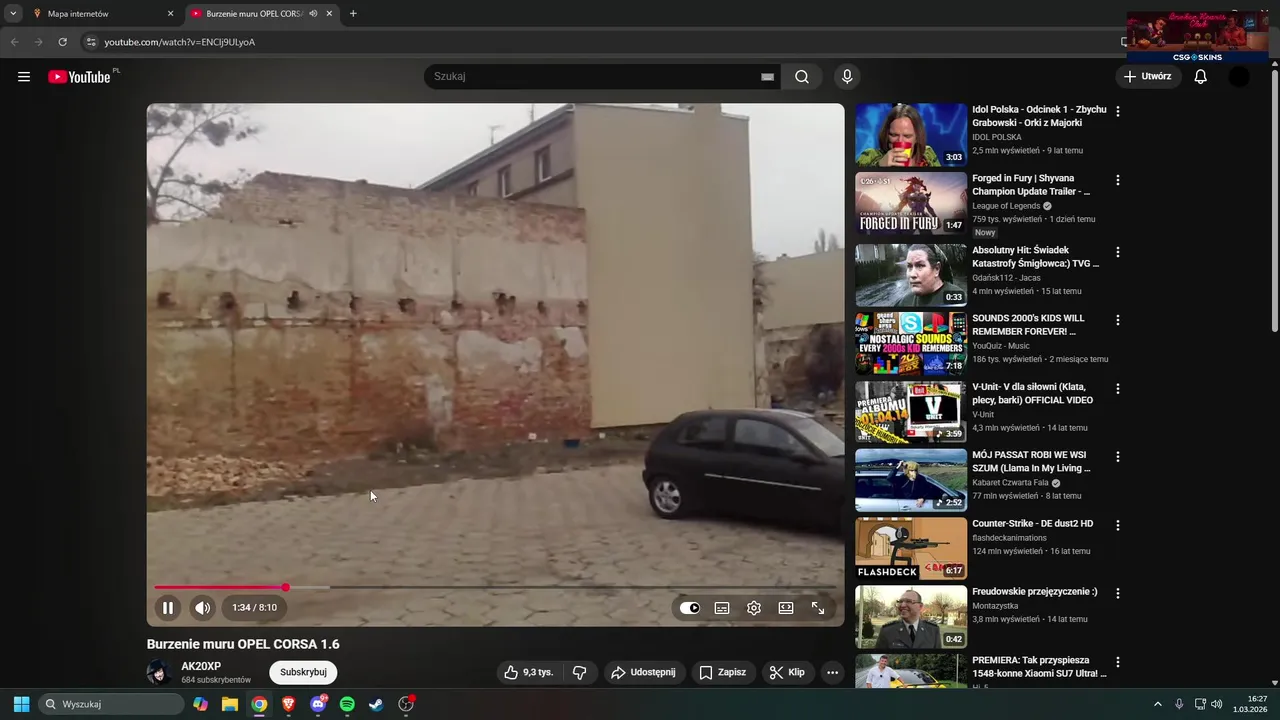
Task: Open options for SOUNDS 2000's KIDS video
Action: pos(1118,320)
